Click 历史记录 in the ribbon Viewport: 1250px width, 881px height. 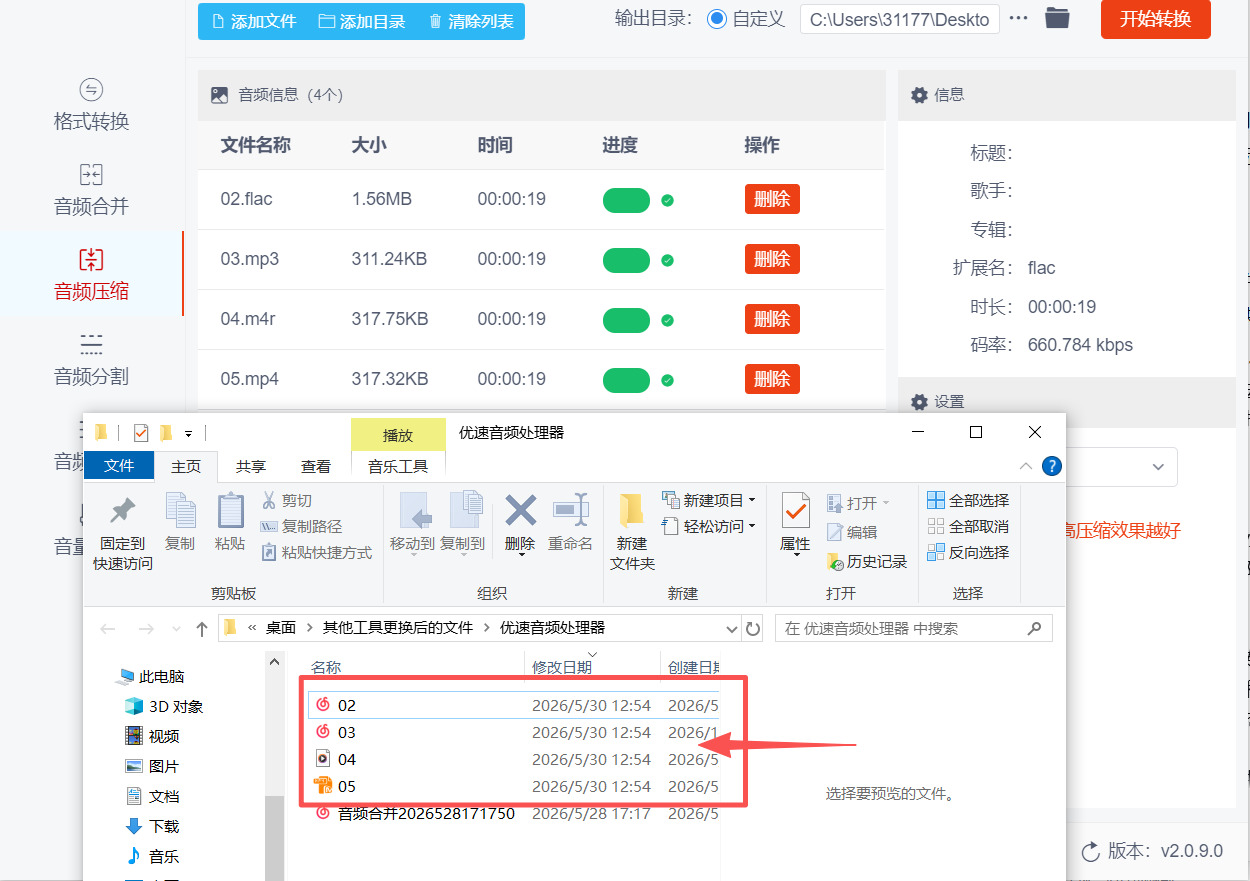point(867,562)
